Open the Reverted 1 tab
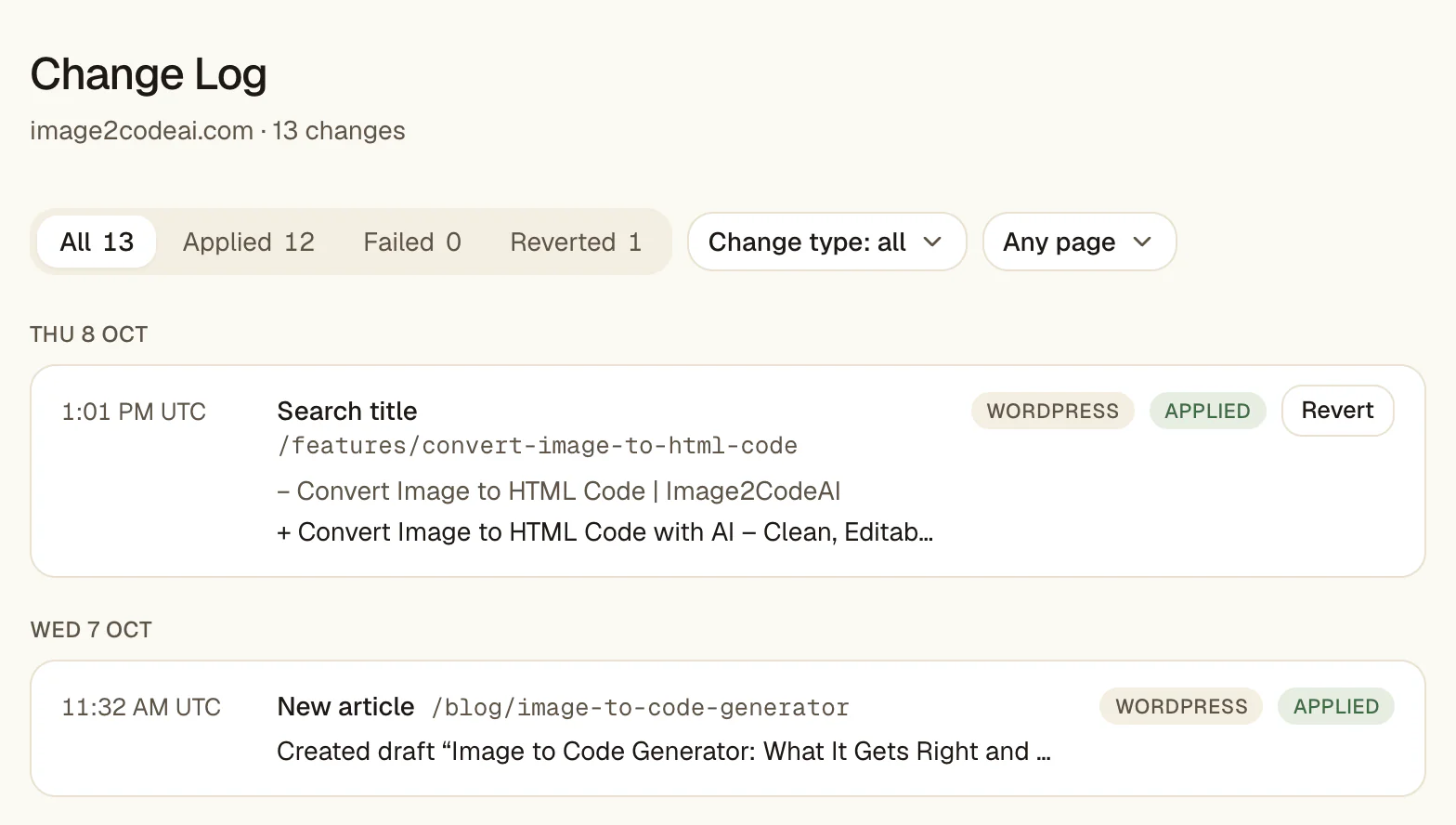The image size is (1456, 825). coord(576,242)
